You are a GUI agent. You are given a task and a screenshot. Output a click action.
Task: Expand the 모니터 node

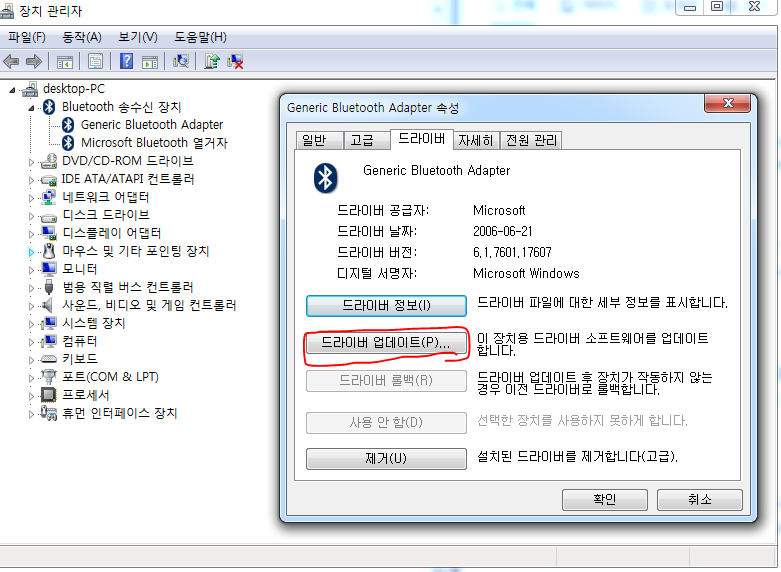(31, 270)
